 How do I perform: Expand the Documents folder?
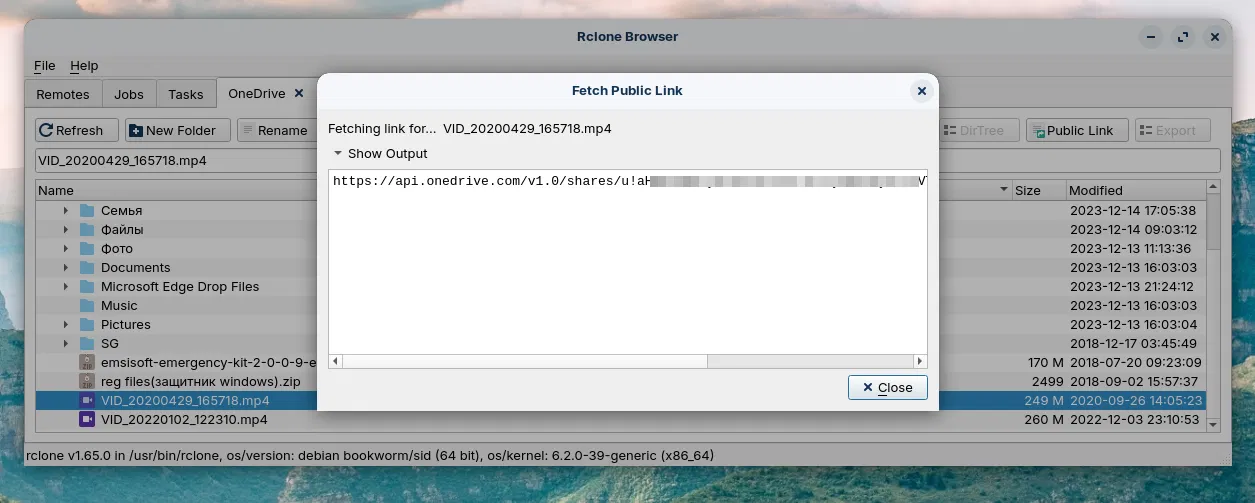66,268
